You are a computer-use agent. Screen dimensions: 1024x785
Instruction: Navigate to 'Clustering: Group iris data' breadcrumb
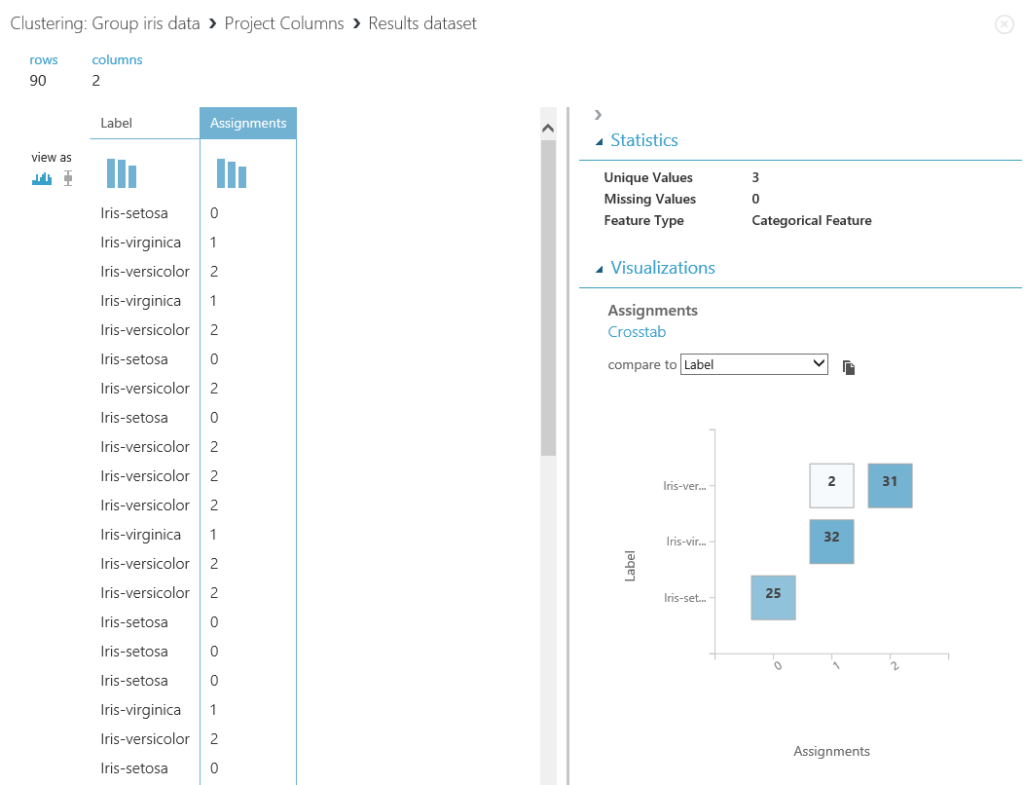[x=104, y=23]
